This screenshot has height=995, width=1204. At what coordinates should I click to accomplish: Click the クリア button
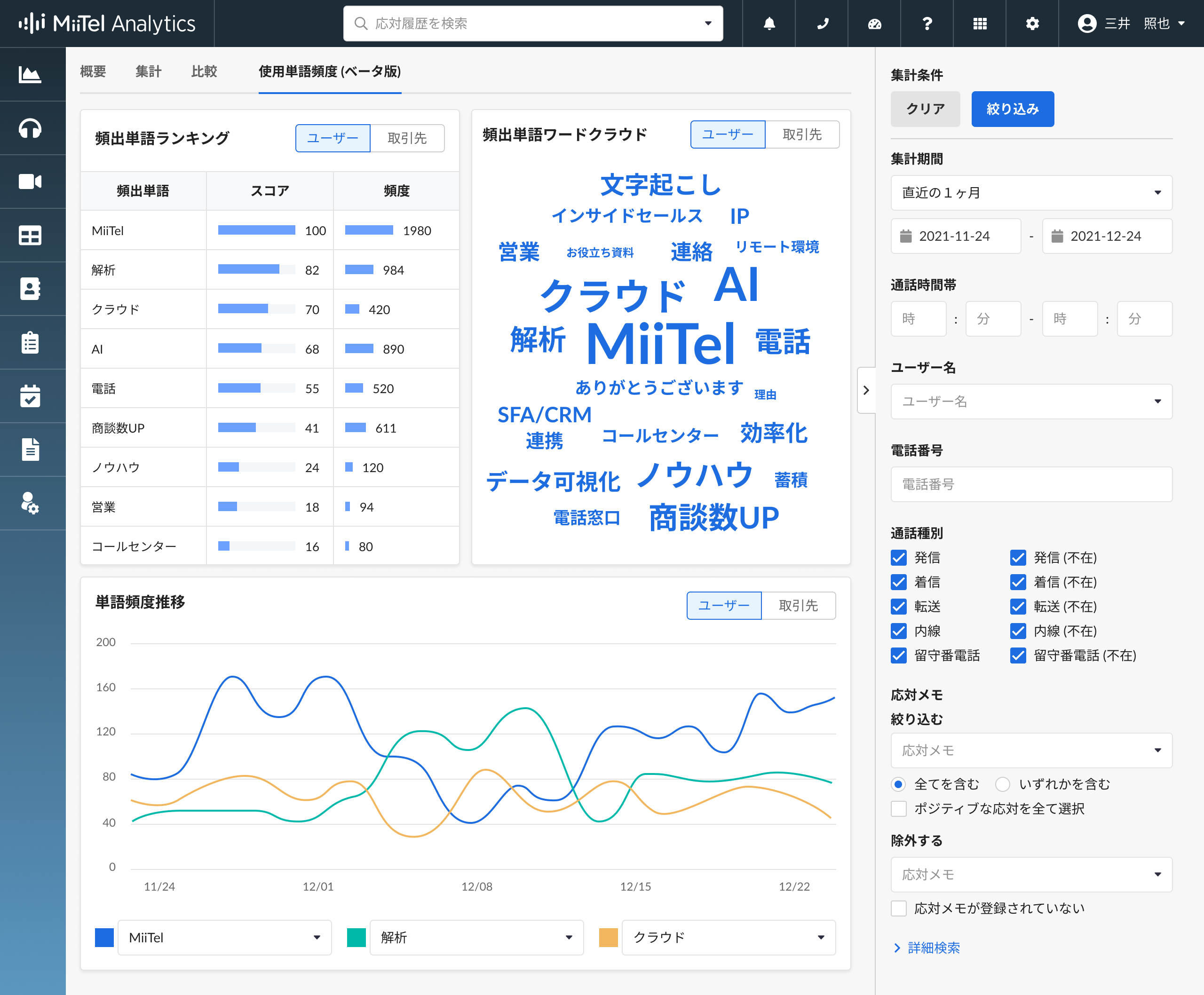click(x=926, y=109)
